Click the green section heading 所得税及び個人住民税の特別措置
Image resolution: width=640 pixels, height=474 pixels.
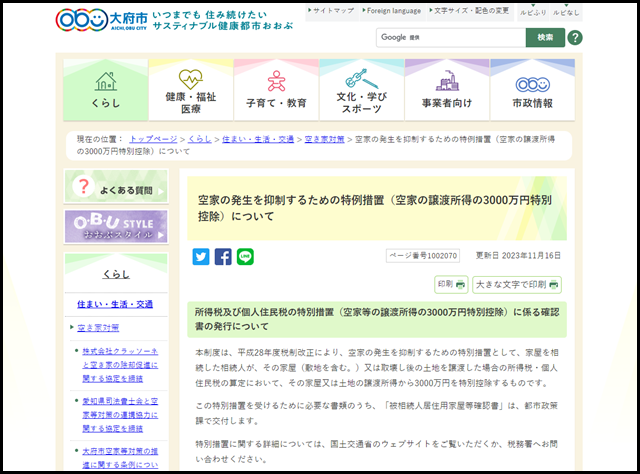[377, 319]
